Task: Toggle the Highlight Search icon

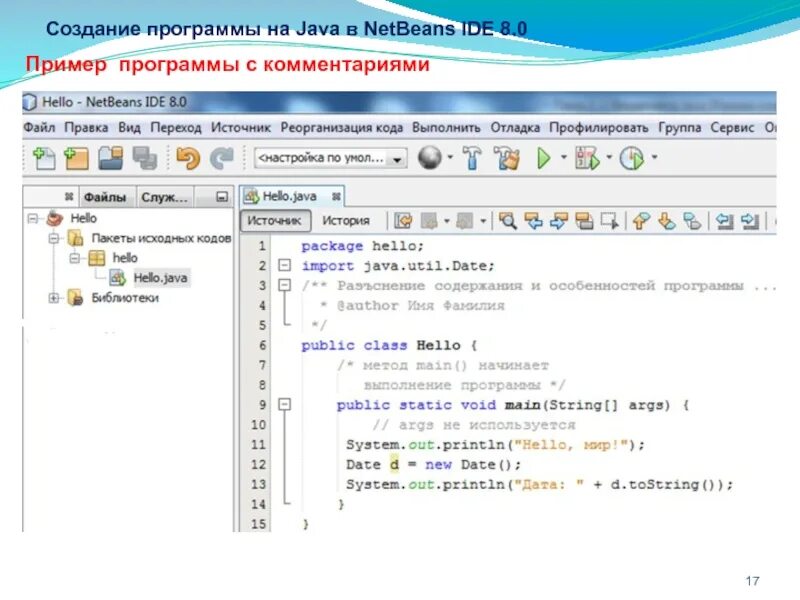Action: pos(584,221)
